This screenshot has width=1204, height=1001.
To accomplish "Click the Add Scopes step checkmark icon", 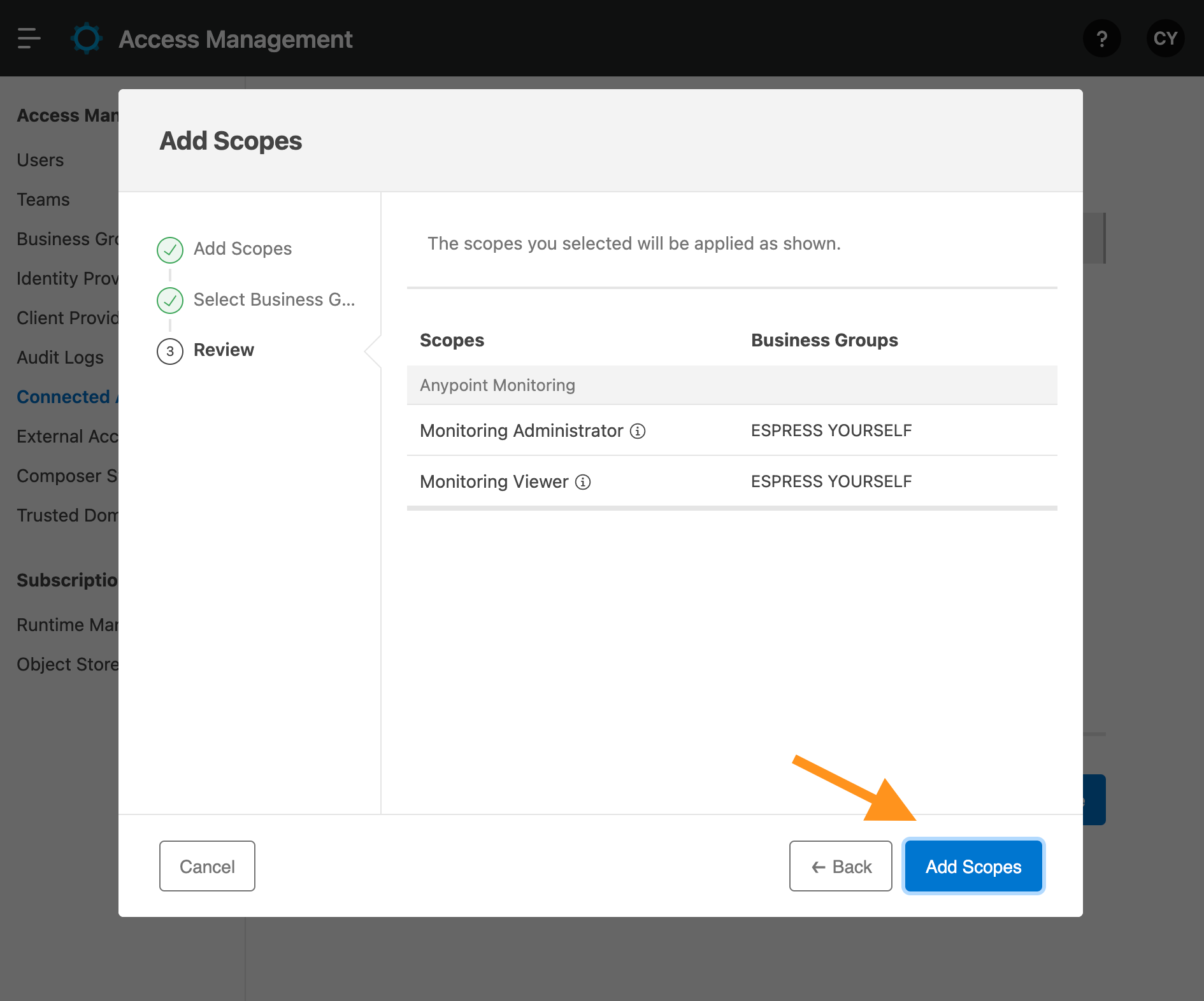I will [x=170, y=250].
